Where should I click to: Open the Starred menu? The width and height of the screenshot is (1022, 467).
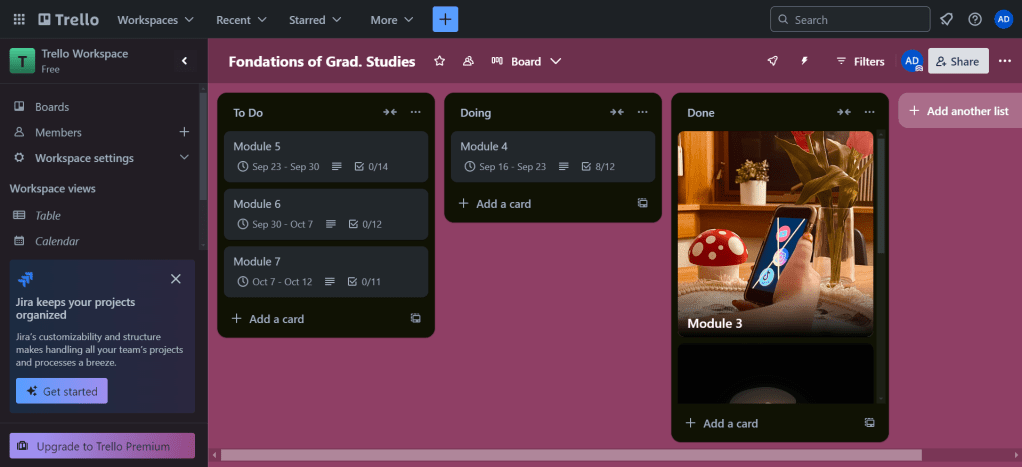click(315, 19)
